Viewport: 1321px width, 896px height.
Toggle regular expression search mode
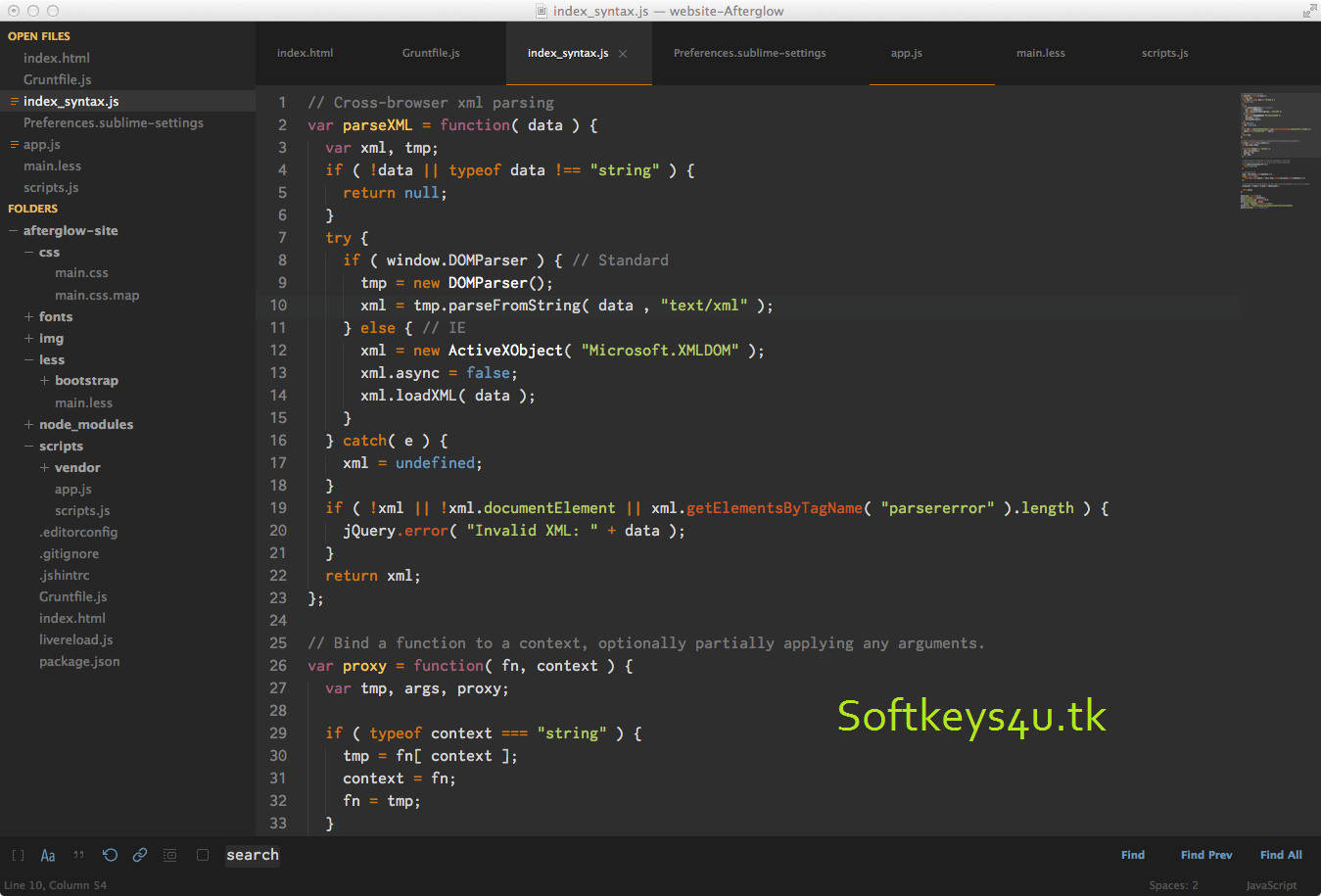coord(18,855)
